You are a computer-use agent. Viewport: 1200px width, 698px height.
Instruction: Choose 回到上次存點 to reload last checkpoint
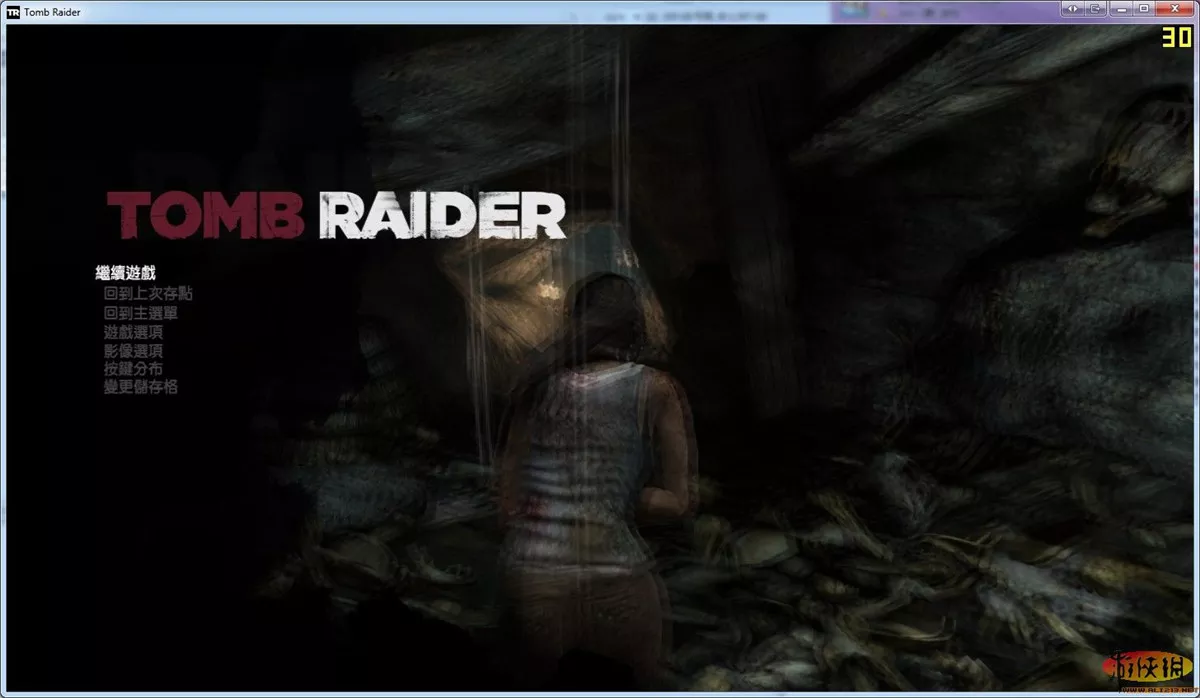coord(148,293)
